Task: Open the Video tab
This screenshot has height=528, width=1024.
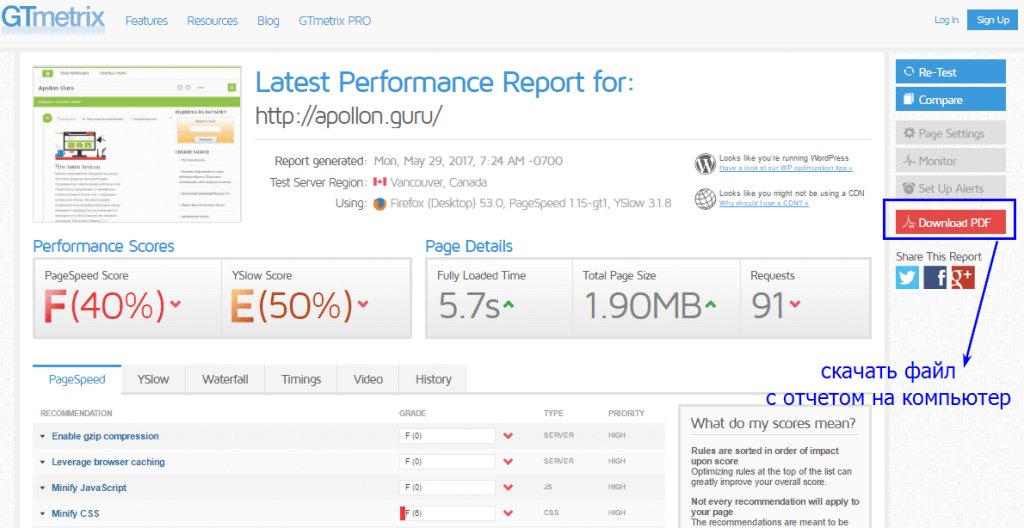Action: point(368,379)
